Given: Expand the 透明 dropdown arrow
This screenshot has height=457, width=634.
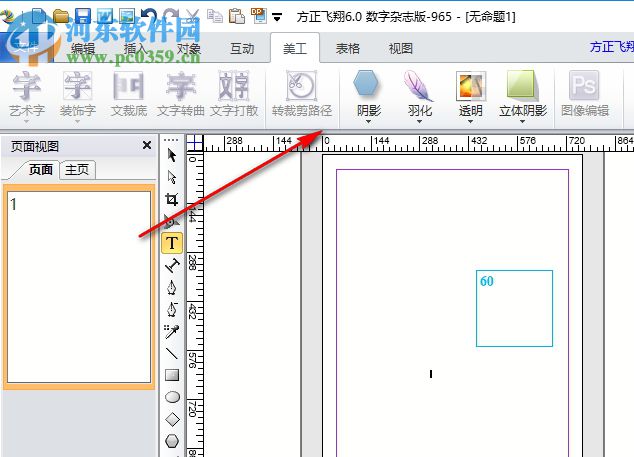Looking at the screenshot, I should coord(470,121).
